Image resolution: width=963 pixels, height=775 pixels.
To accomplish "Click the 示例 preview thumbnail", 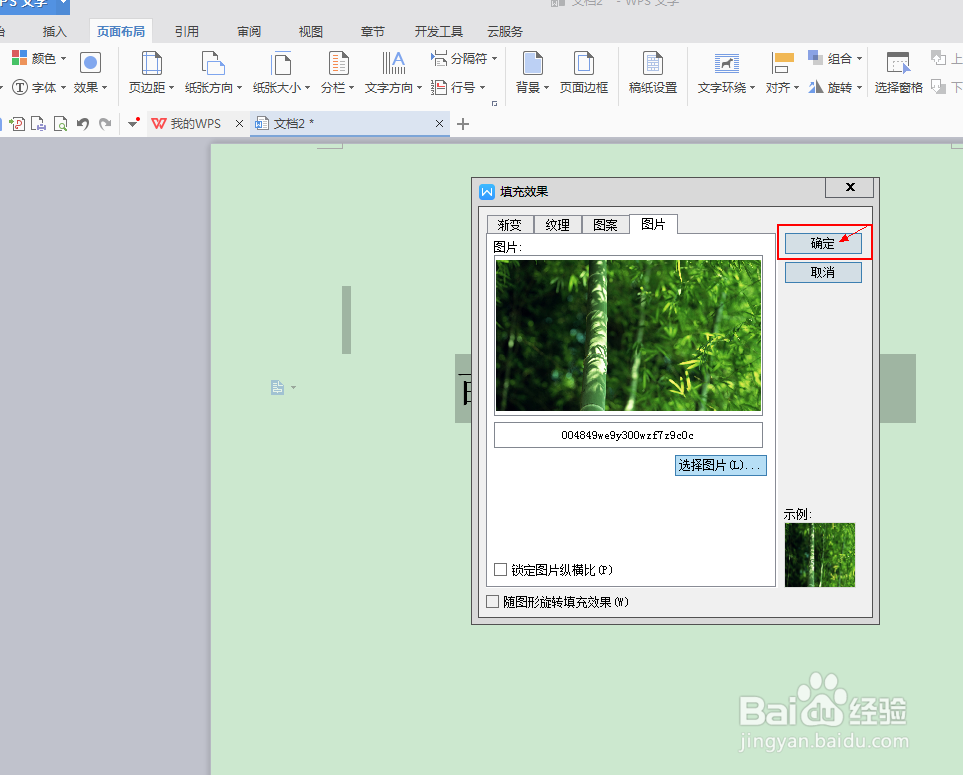I will click(819, 555).
